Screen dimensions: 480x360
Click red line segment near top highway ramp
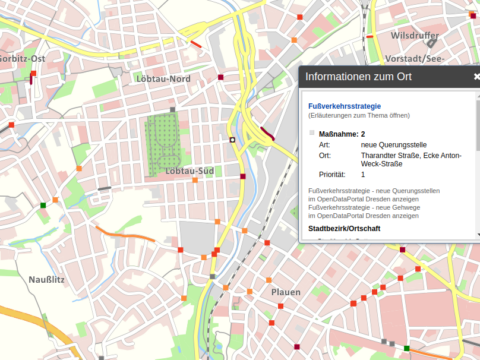[x=196, y=44]
